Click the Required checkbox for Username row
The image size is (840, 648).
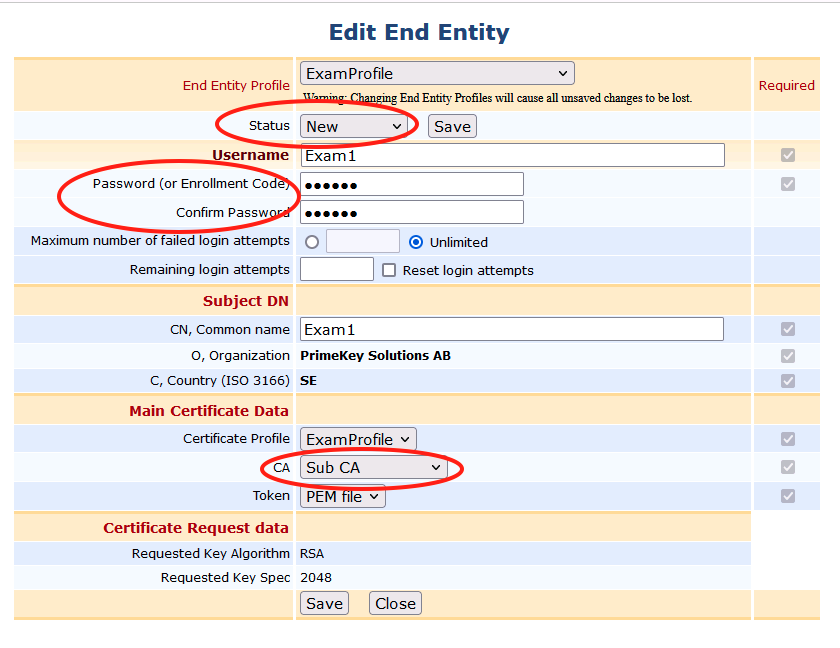point(788,155)
